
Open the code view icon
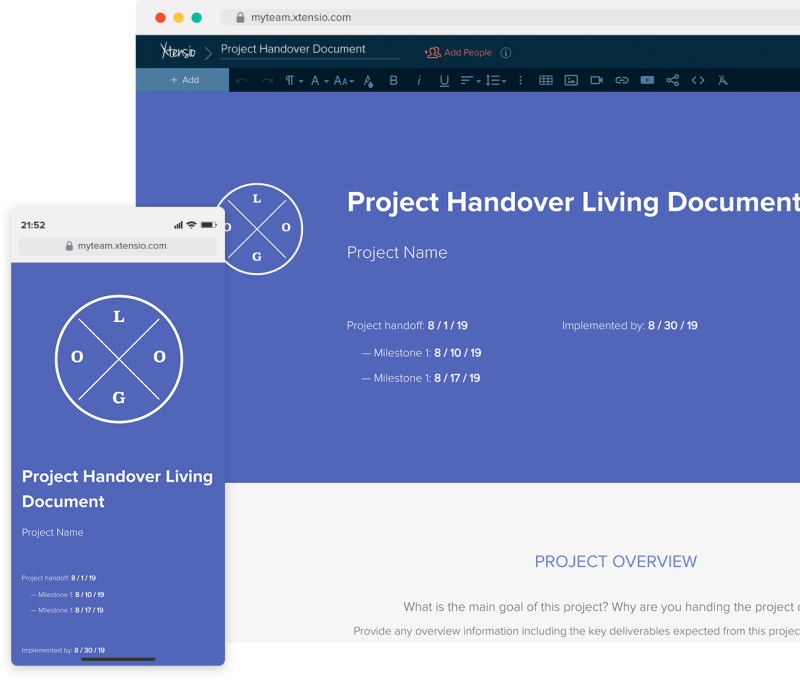[698, 80]
